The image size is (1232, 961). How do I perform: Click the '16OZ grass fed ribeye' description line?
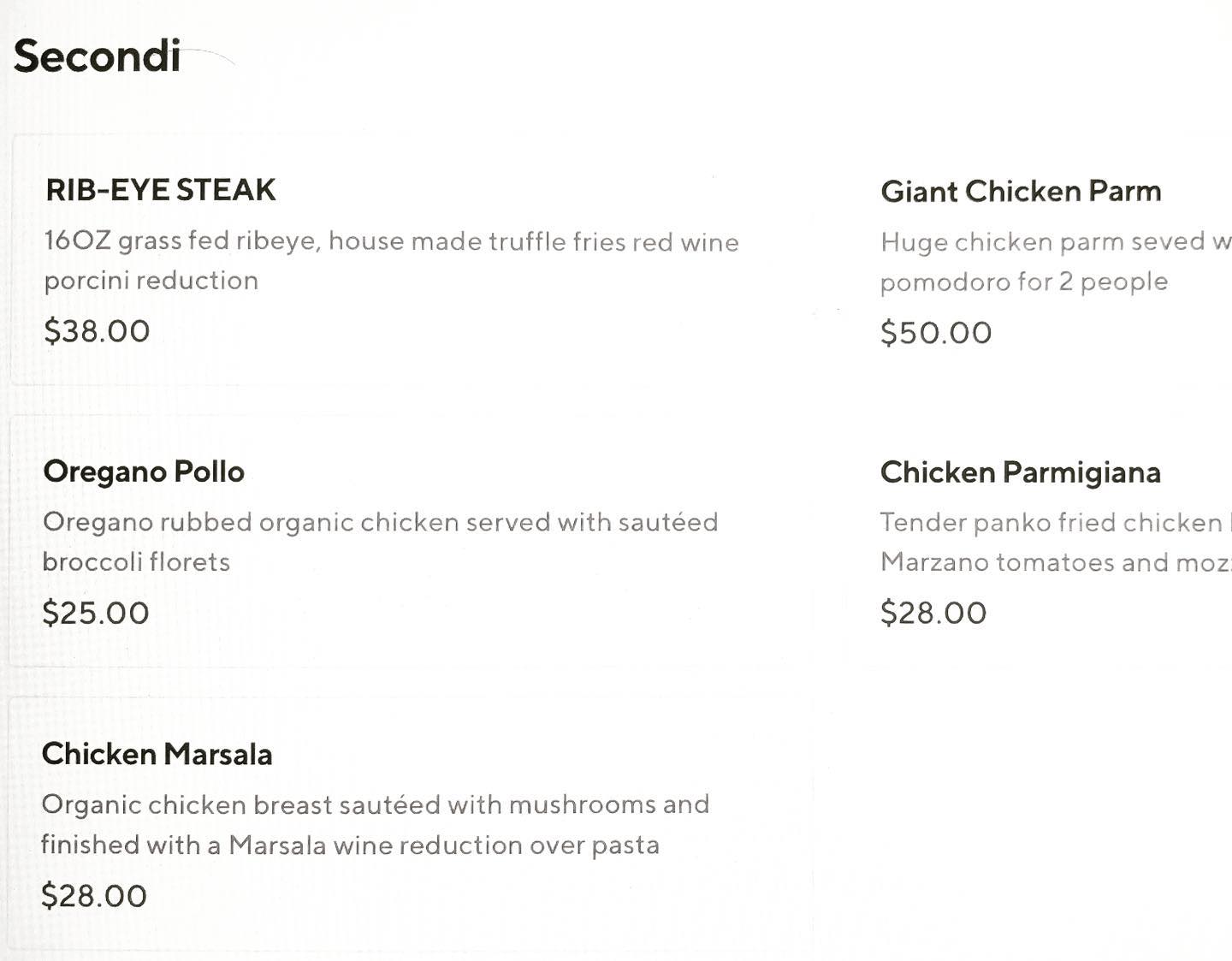[x=391, y=241]
